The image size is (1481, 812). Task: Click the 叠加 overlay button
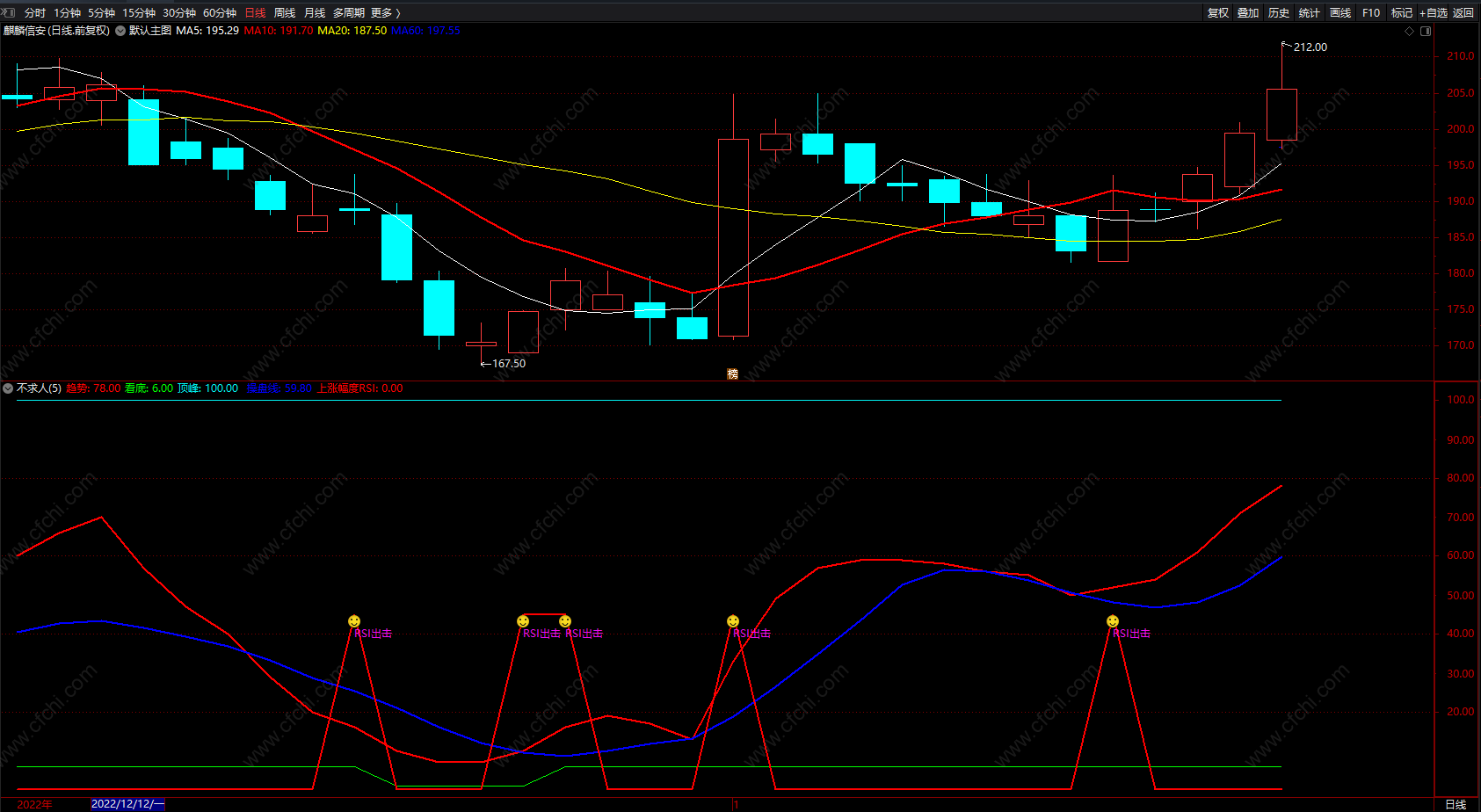tap(1248, 13)
